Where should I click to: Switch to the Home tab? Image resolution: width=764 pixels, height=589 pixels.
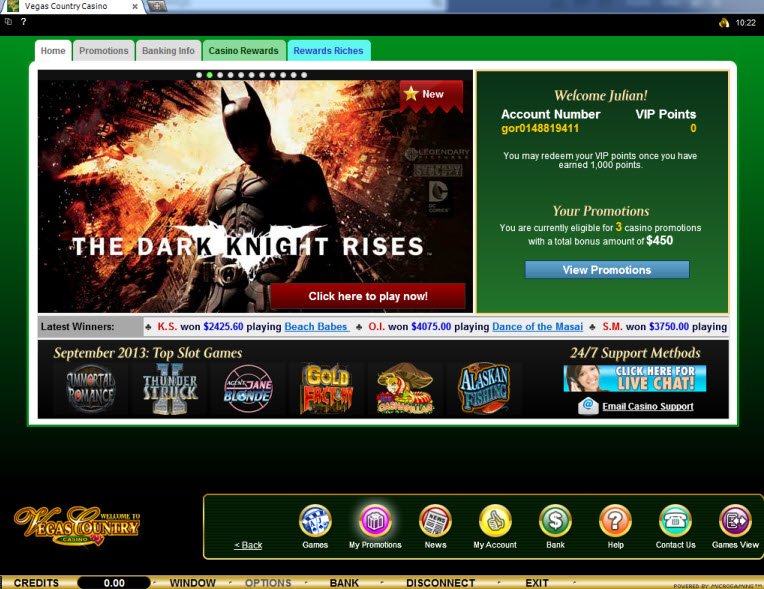(53, 51)
